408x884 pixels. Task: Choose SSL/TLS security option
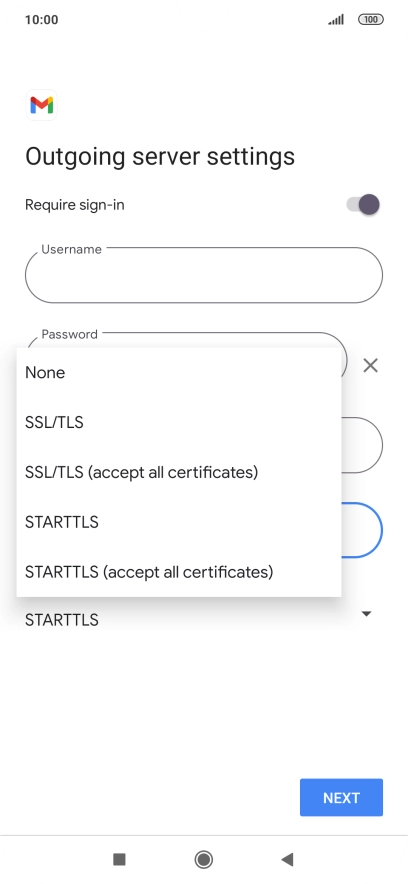[x=179, y=422]
